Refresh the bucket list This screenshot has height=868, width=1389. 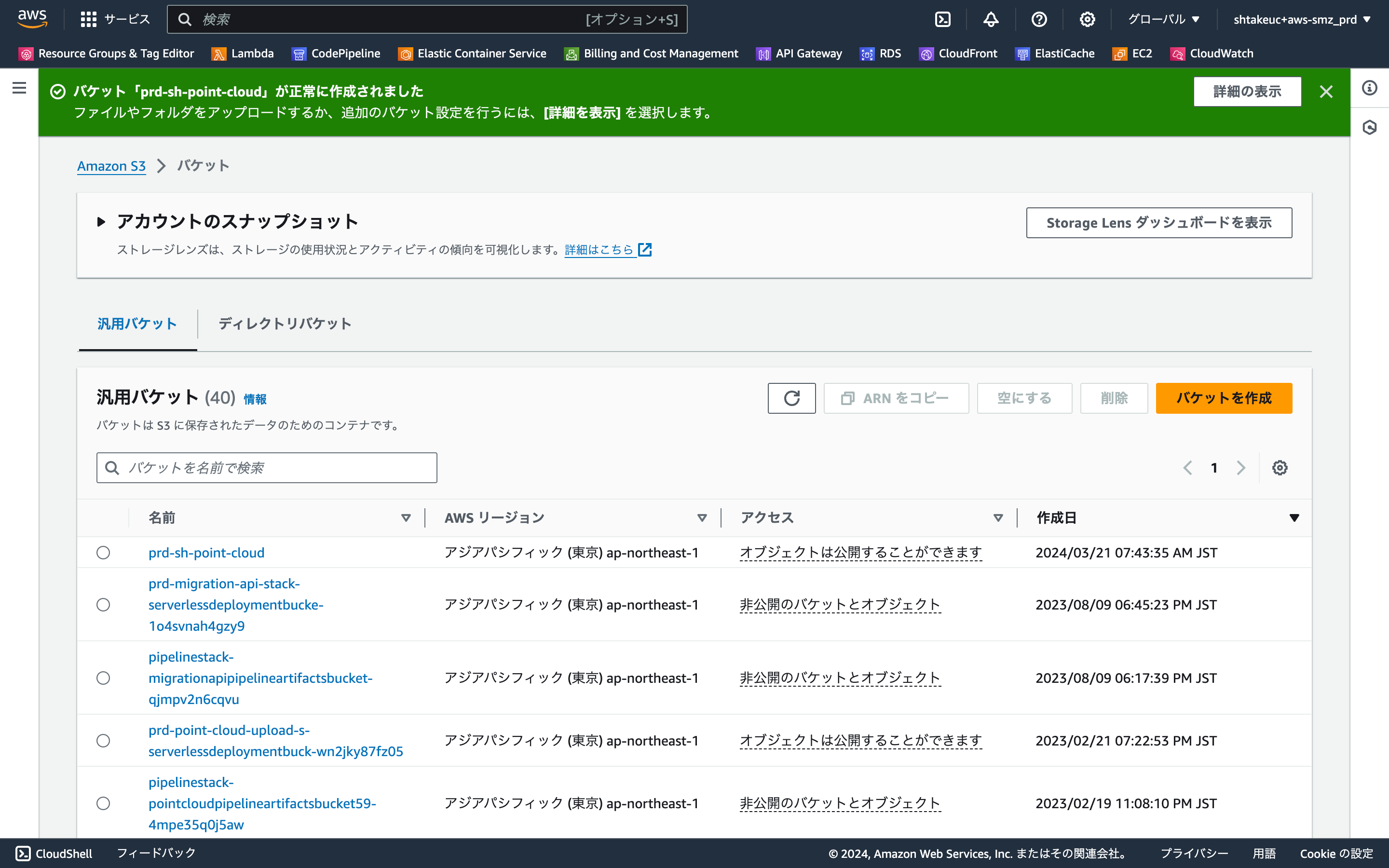pyautogui.click(x=791, y=398)
